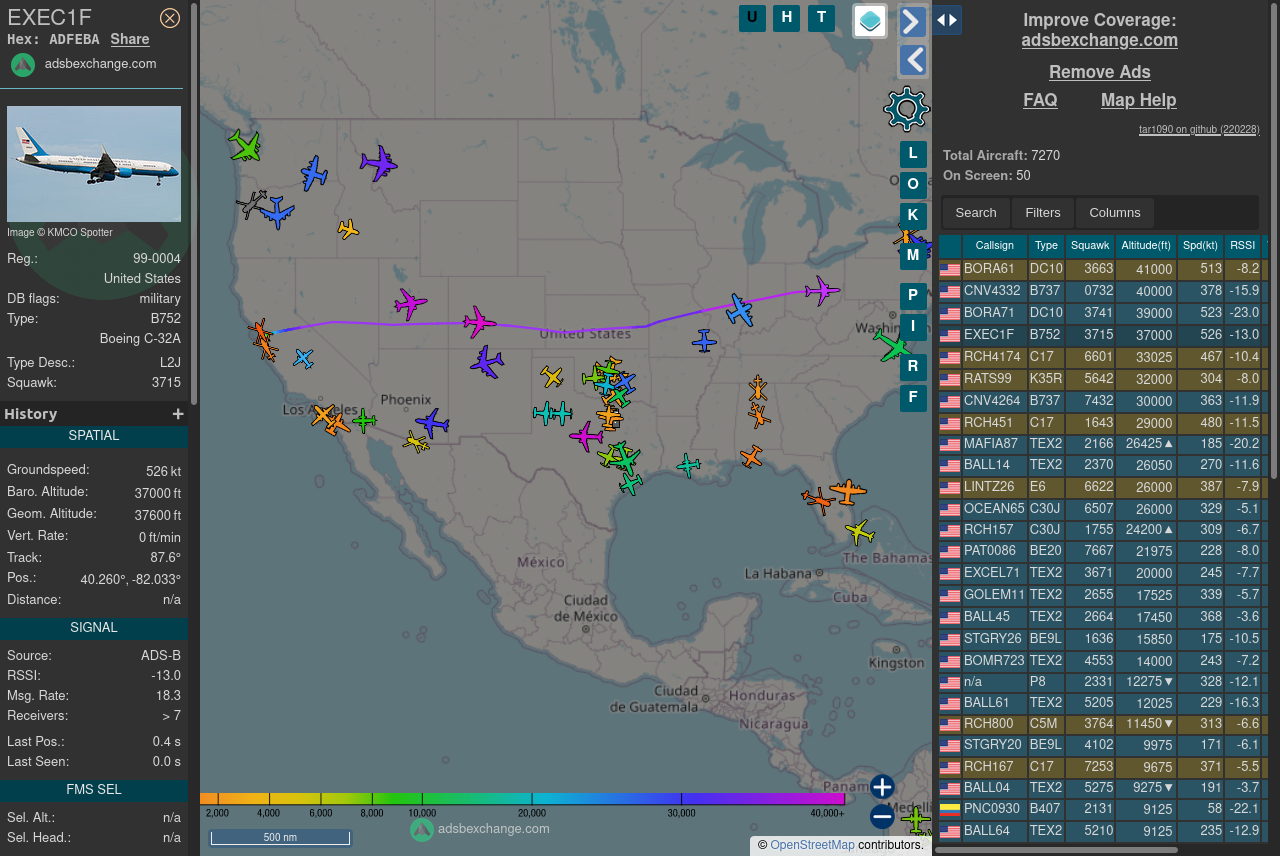Image resolution: width=1280 pixels, height=856 pixels.
Task: Click the yellow plane icon near The Bahamas
Action: pos(859,531)
